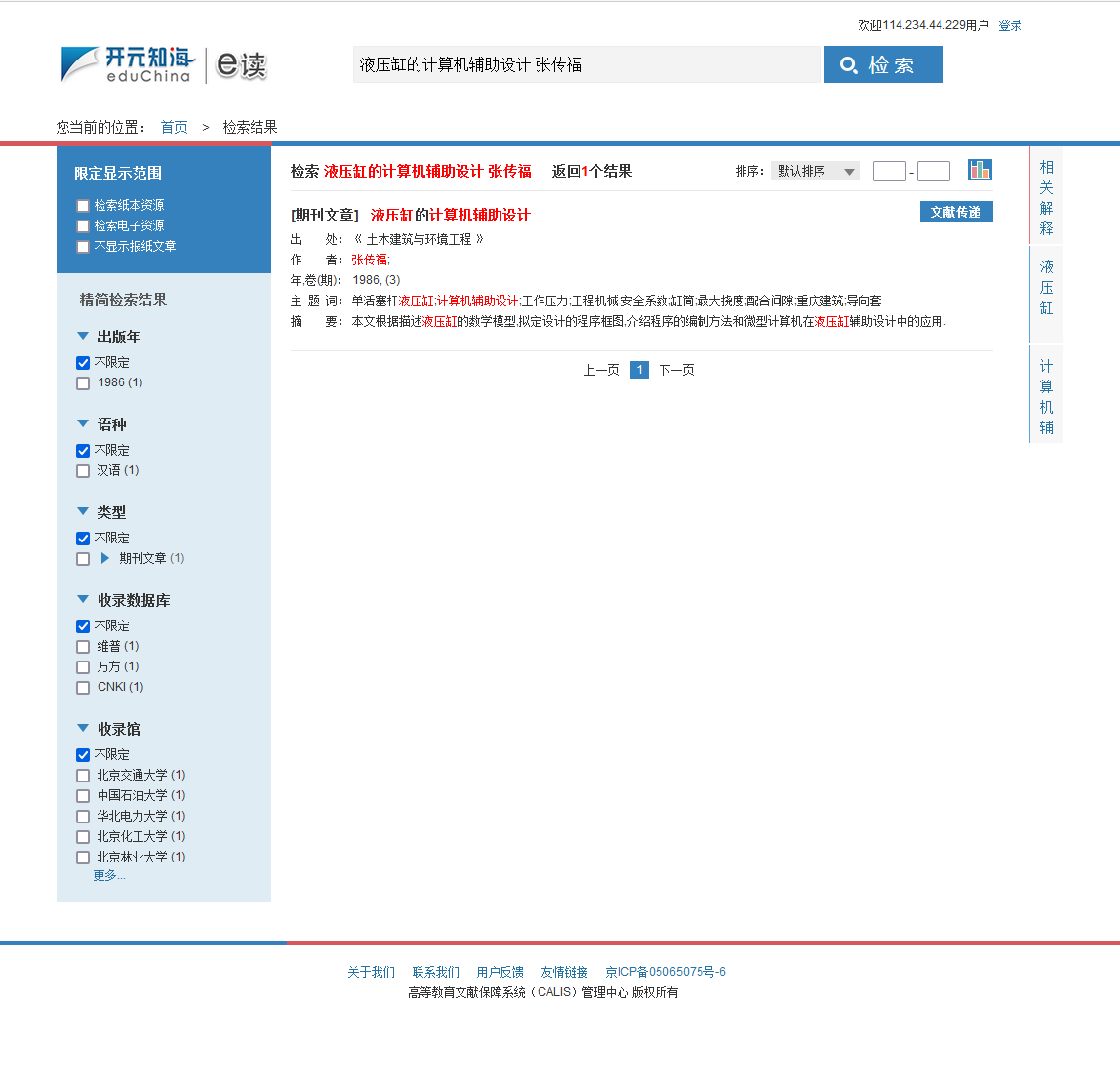This screenshot has width=1120, height=1083.
Task: Select the CNKI database checkbox
Action: click(83, 687)
